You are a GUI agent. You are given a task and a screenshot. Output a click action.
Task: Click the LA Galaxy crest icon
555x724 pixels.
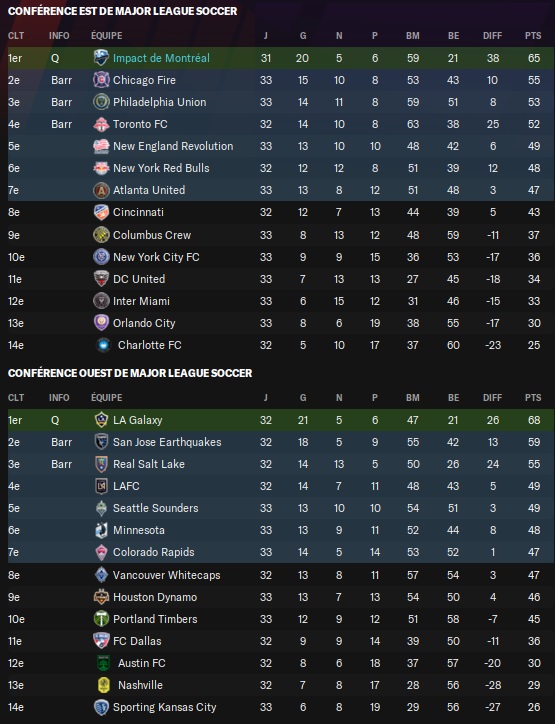[101, 420]
